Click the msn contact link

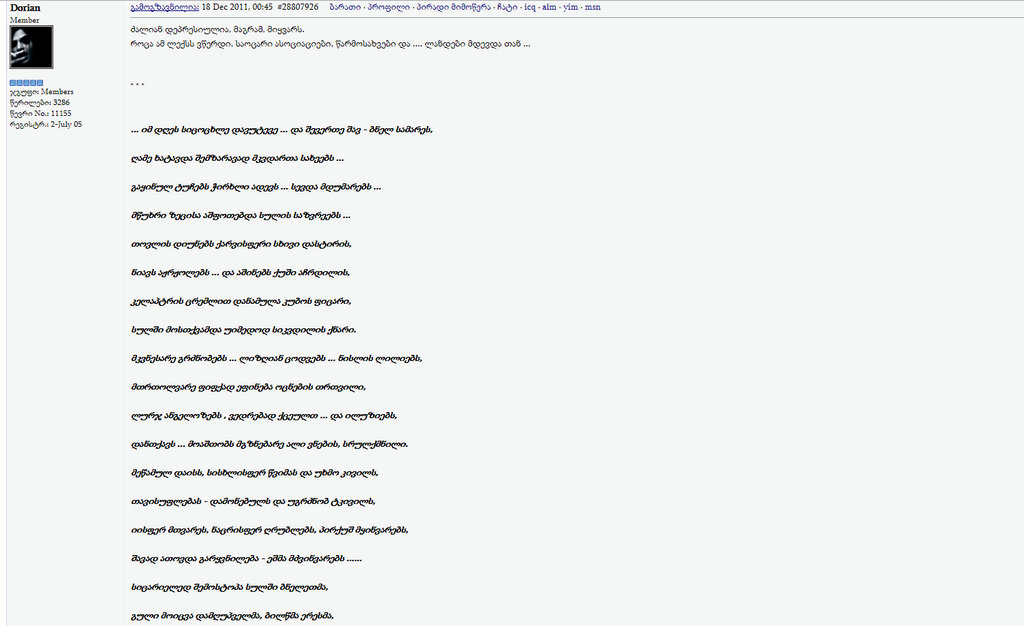point(592,7)
